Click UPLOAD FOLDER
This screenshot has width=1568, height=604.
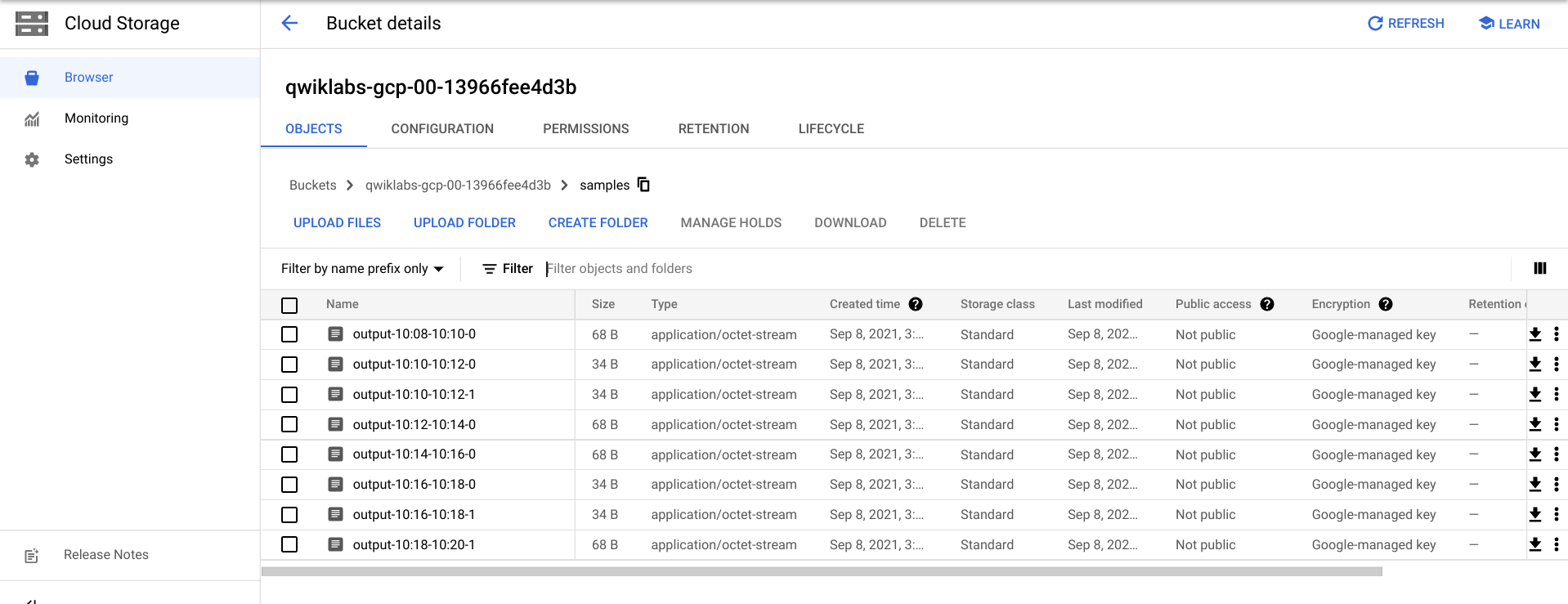point(464,223)
